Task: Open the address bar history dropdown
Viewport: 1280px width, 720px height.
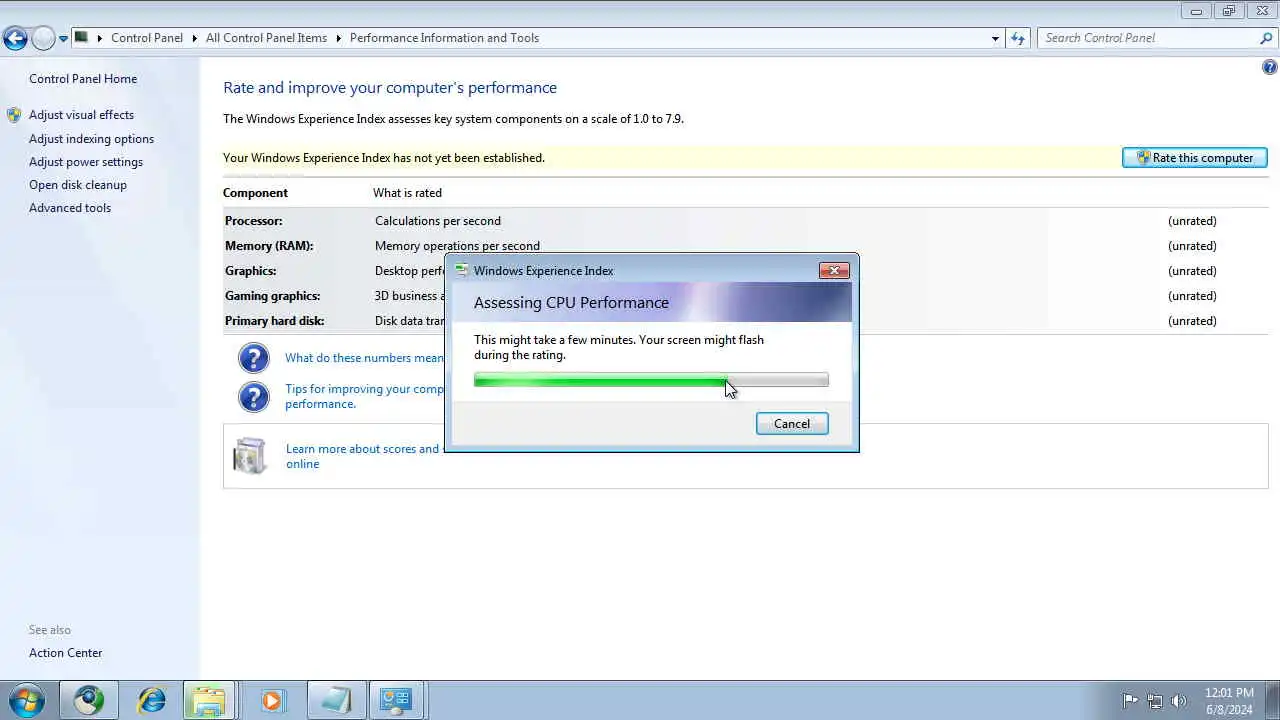Action: tap(995, 38)
